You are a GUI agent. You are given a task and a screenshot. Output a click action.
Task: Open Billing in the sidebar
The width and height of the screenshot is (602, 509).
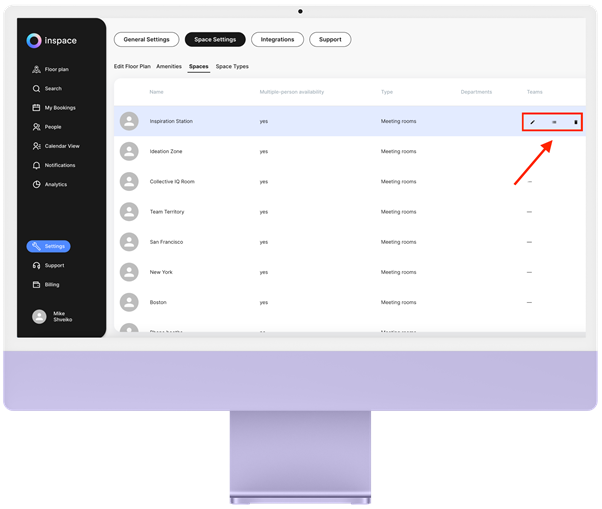coord(46,285)
